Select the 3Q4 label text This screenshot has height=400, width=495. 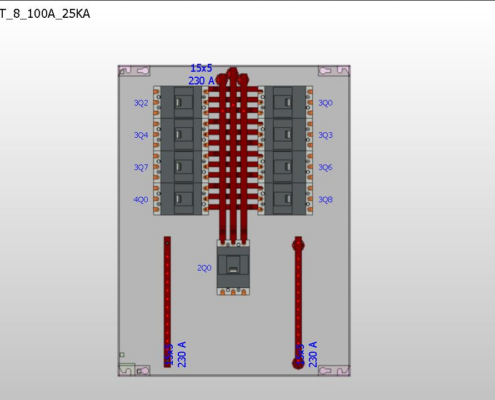click(141, 135)
